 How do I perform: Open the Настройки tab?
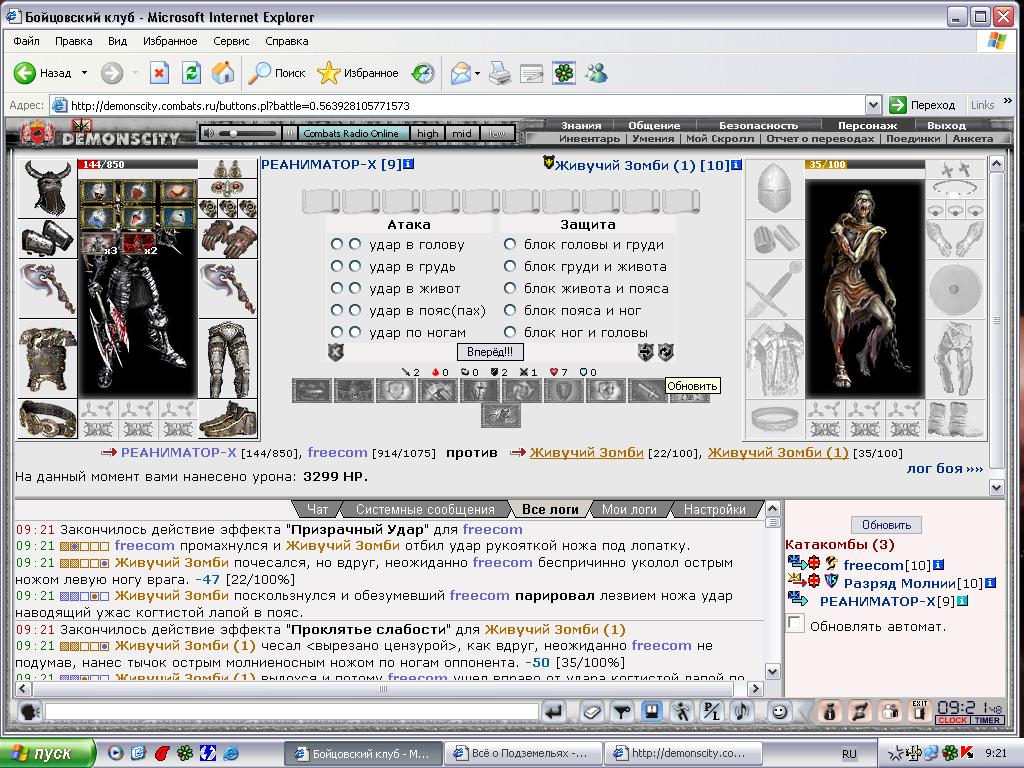[714, 509]
